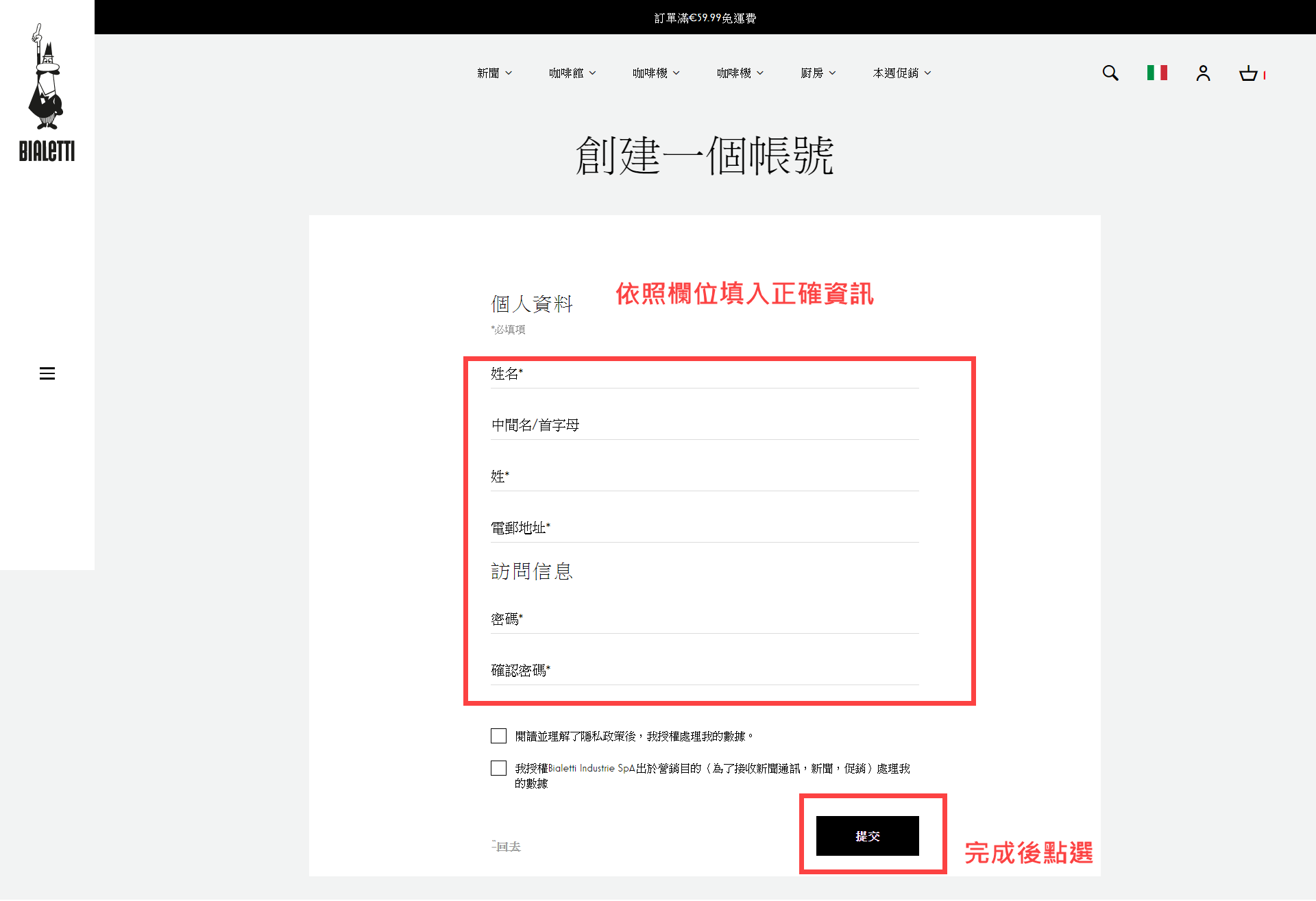Open the hamburger menu in sidebar
This screenshot has width=1316, height=901.
pyautogui.click(x=47, y=373)
